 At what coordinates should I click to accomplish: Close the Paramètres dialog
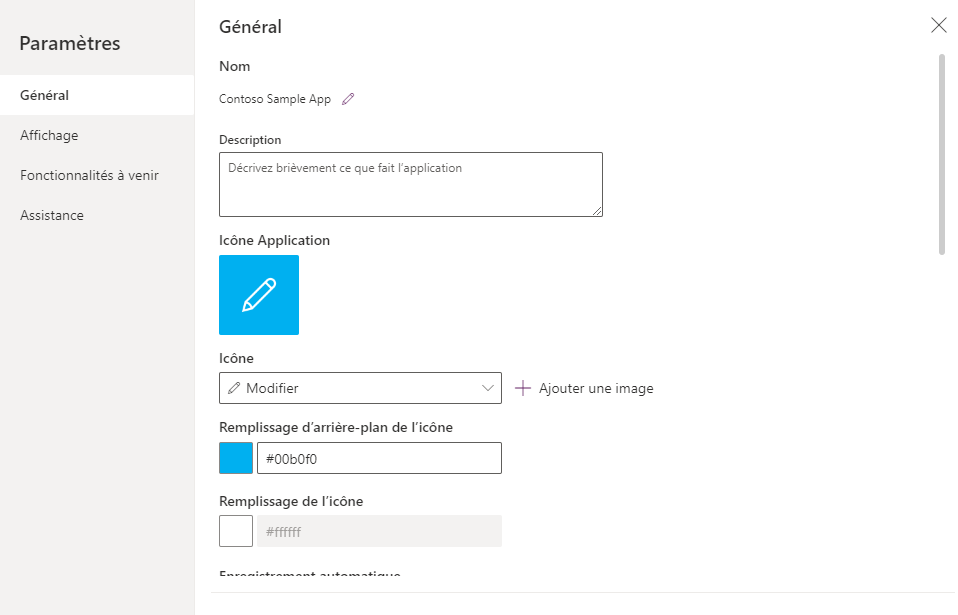pos(938,25)
